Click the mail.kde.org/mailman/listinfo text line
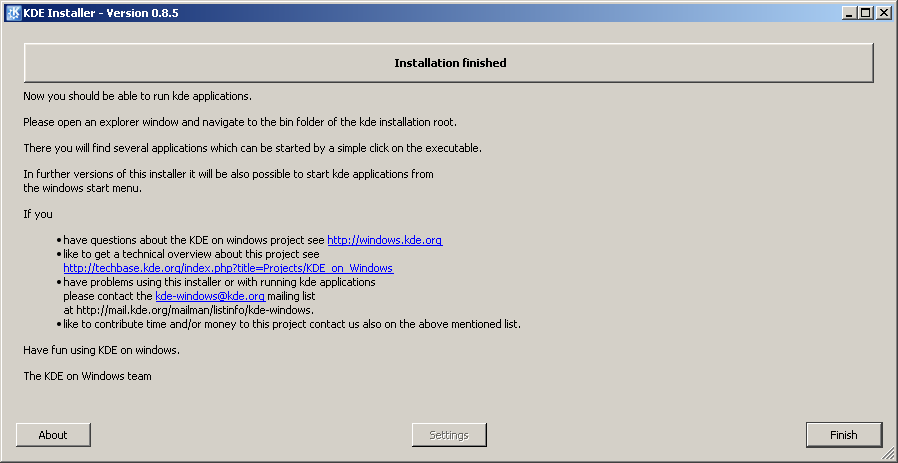This screenshot has height=463, width=898. 188,310
